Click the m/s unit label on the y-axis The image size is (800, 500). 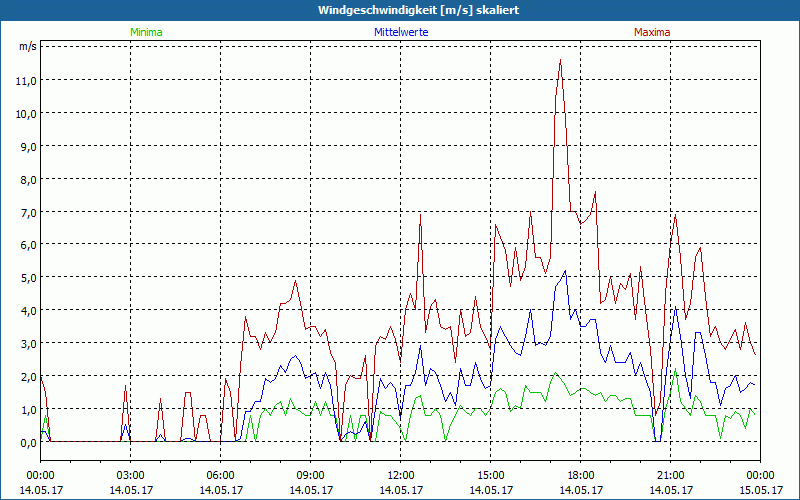(x=28, y=46)
